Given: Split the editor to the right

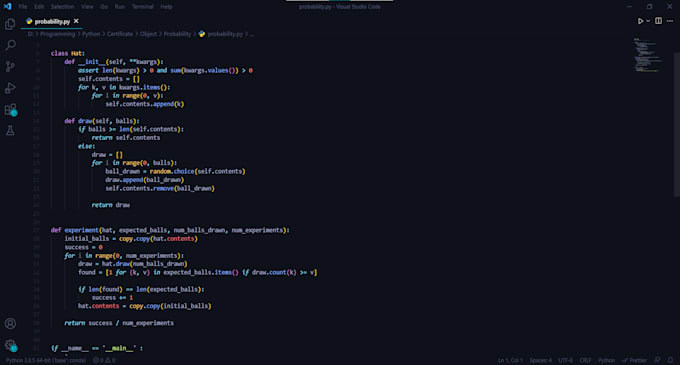Looking at the screenshot, I should (658, 21).
